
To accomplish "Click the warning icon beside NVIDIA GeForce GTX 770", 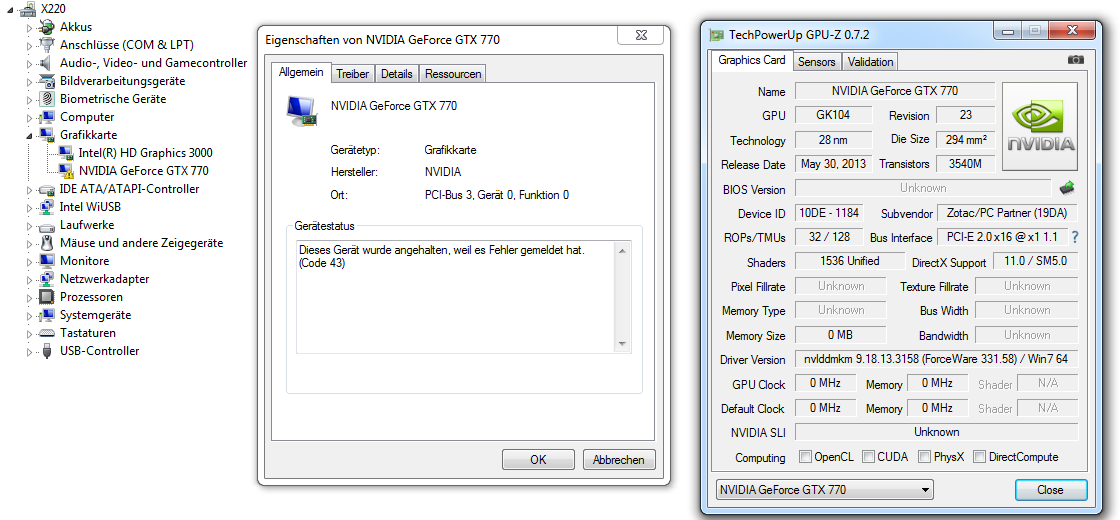I will pyautogui.click(x=66, y=171).
